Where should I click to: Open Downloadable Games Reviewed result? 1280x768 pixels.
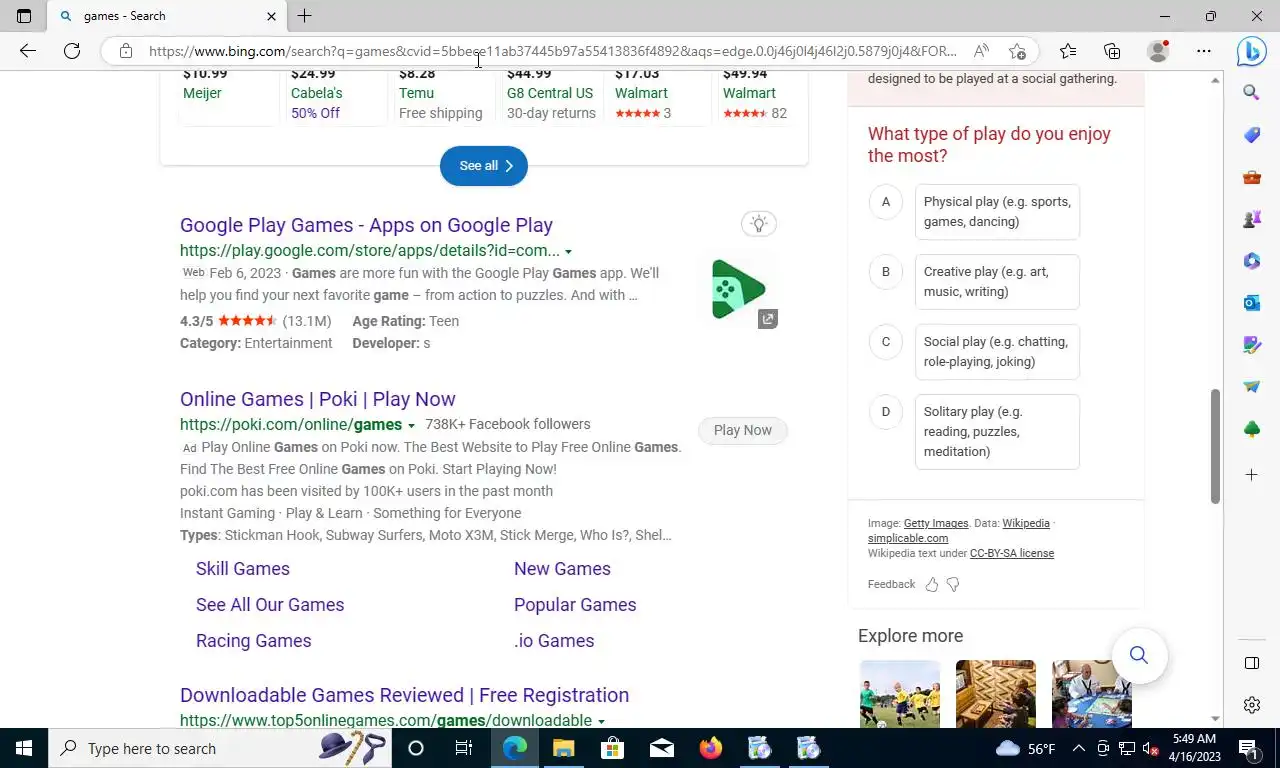tap(404, 695)
